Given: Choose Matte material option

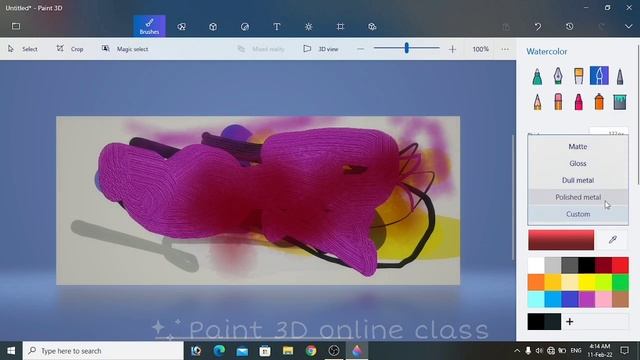Looking at the screenshot, I should tap(578, 147).
